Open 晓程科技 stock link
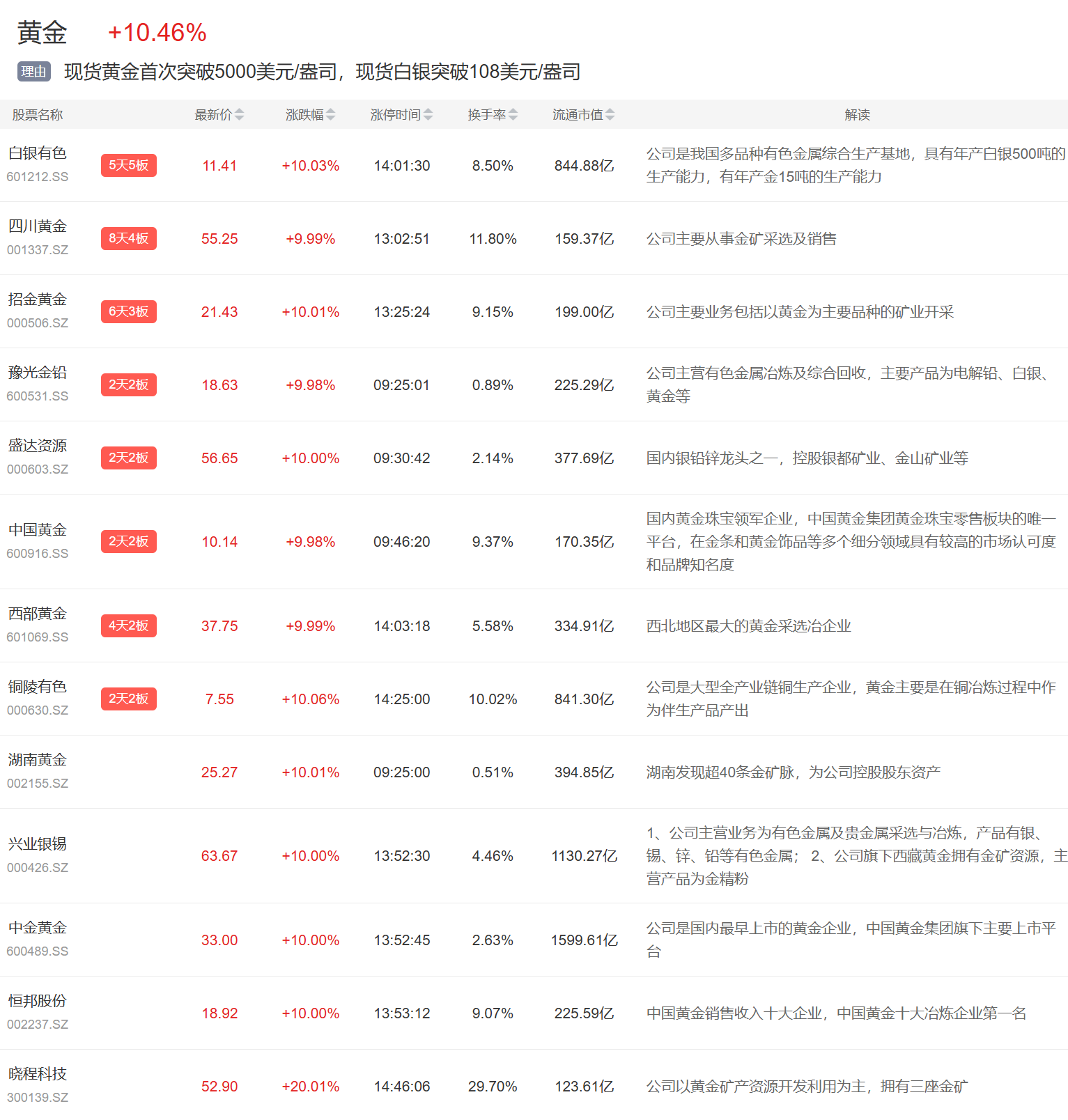Image resolution: width=1068 pixels, height=1120 pixels. click(38, 1075)
